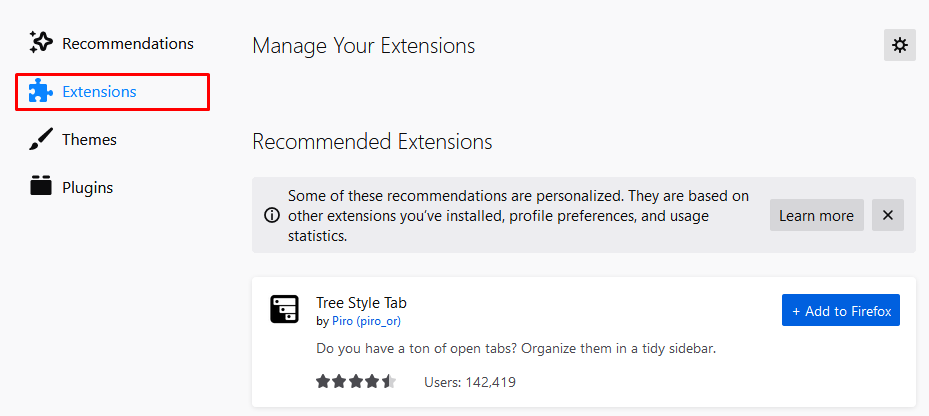The image size is (929, 416).
Task: Switch to the Themes category label
Action: coord(89,140)
